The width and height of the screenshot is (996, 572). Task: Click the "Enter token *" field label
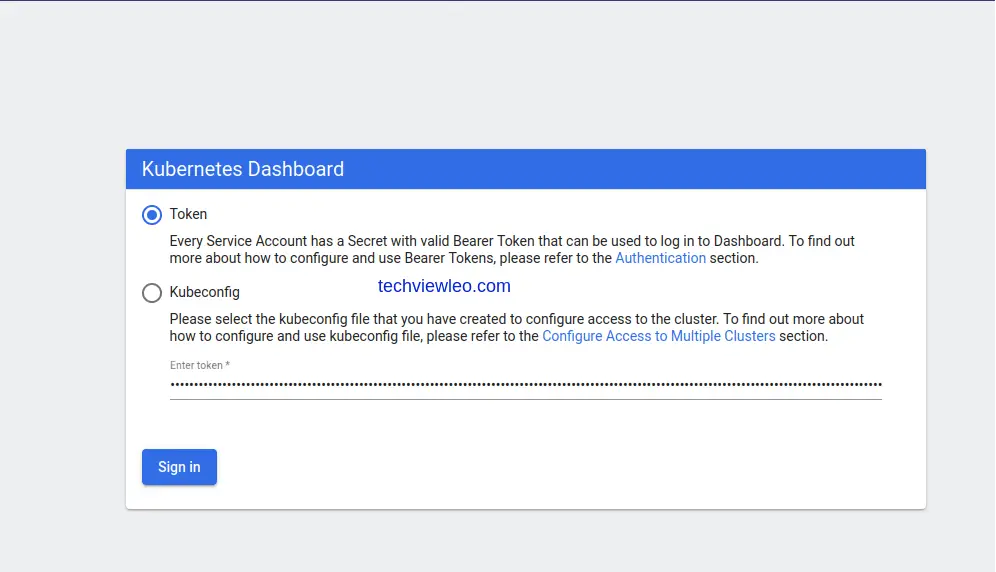(x=200, y=365)
